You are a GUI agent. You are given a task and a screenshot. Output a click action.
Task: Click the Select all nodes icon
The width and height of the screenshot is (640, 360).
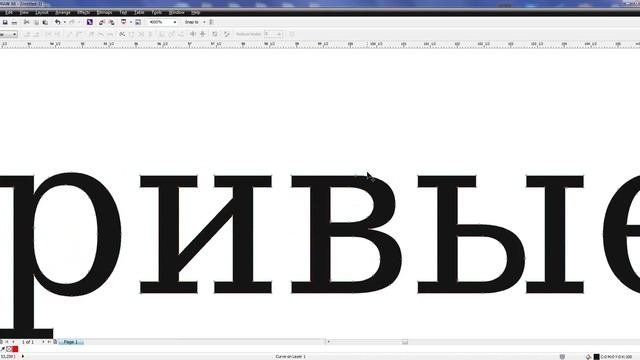(227, 34)
